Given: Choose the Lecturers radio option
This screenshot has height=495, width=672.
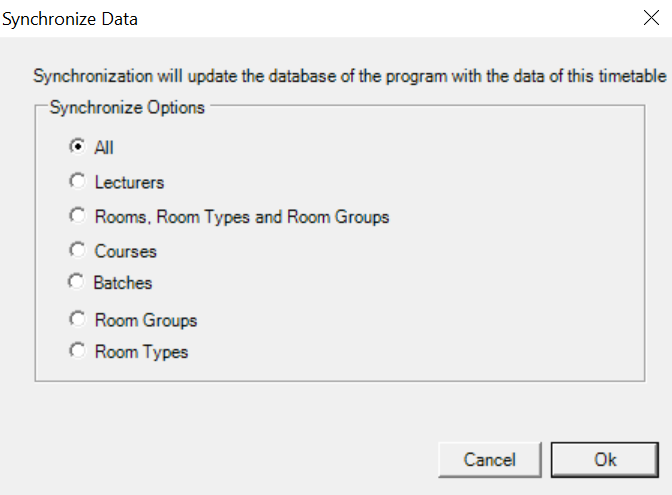Looking at the screenshot, I should coord(77,182).
